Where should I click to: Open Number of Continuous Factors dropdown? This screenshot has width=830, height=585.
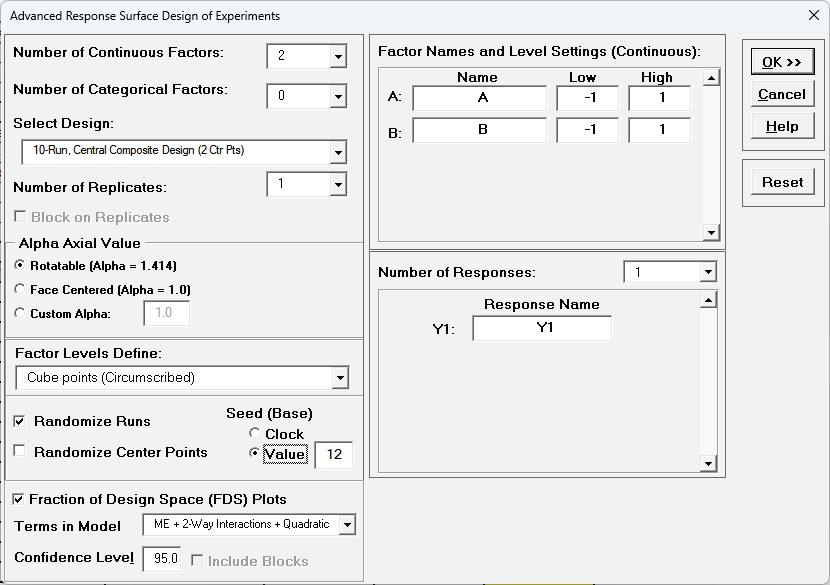pos(338,57)
